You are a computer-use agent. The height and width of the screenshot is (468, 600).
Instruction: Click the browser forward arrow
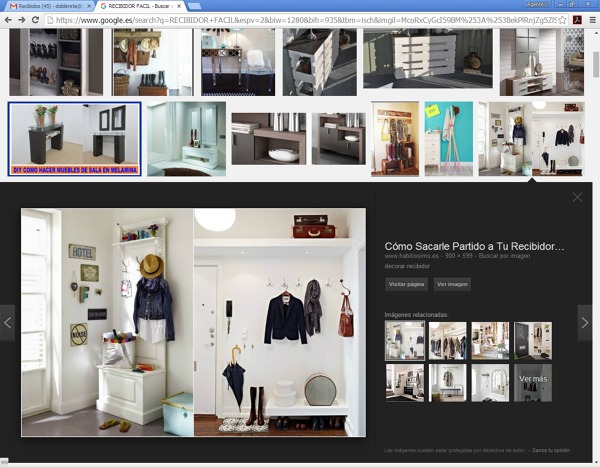22,19
